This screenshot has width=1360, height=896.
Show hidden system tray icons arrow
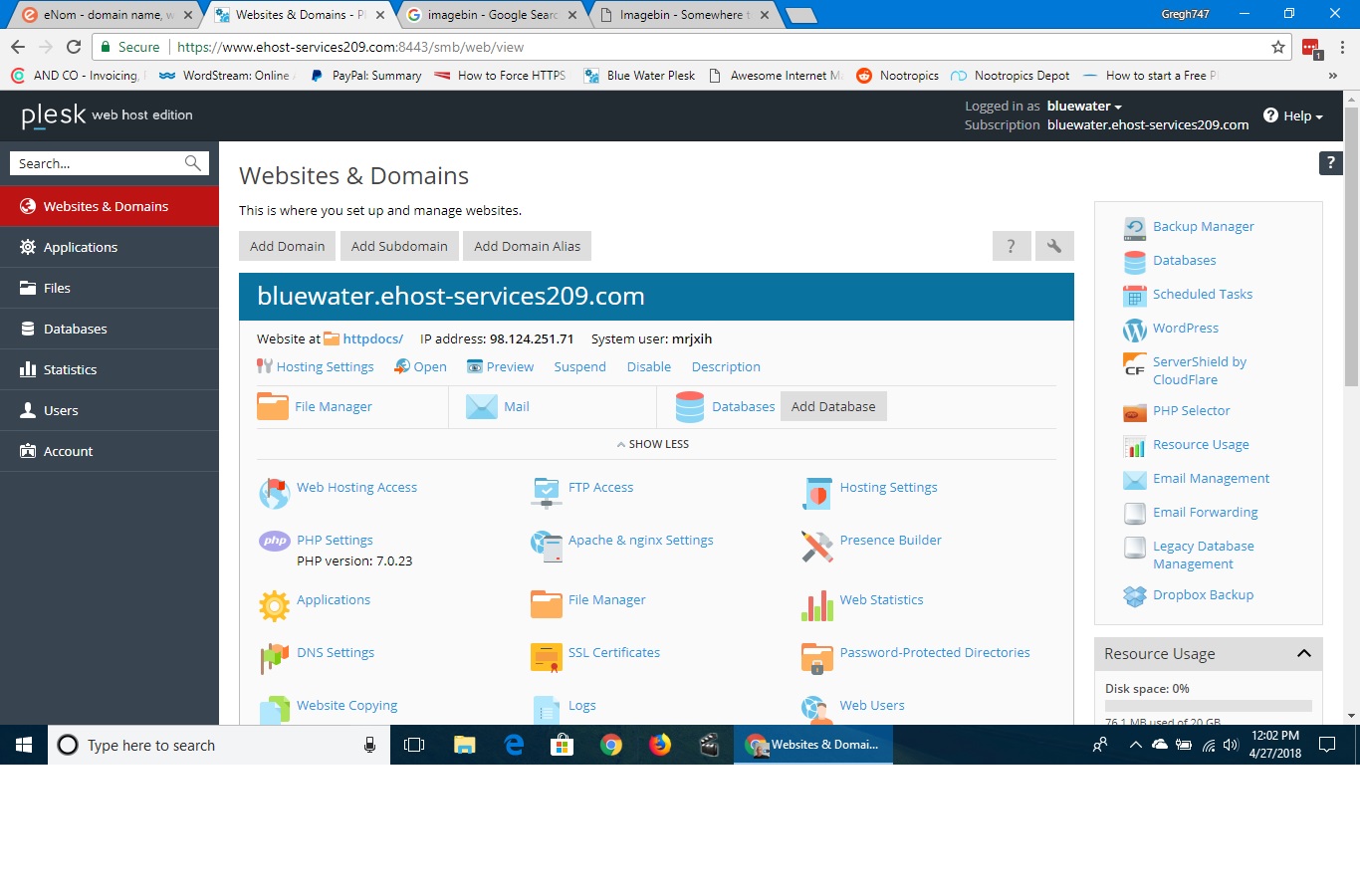coord(1135,745)
